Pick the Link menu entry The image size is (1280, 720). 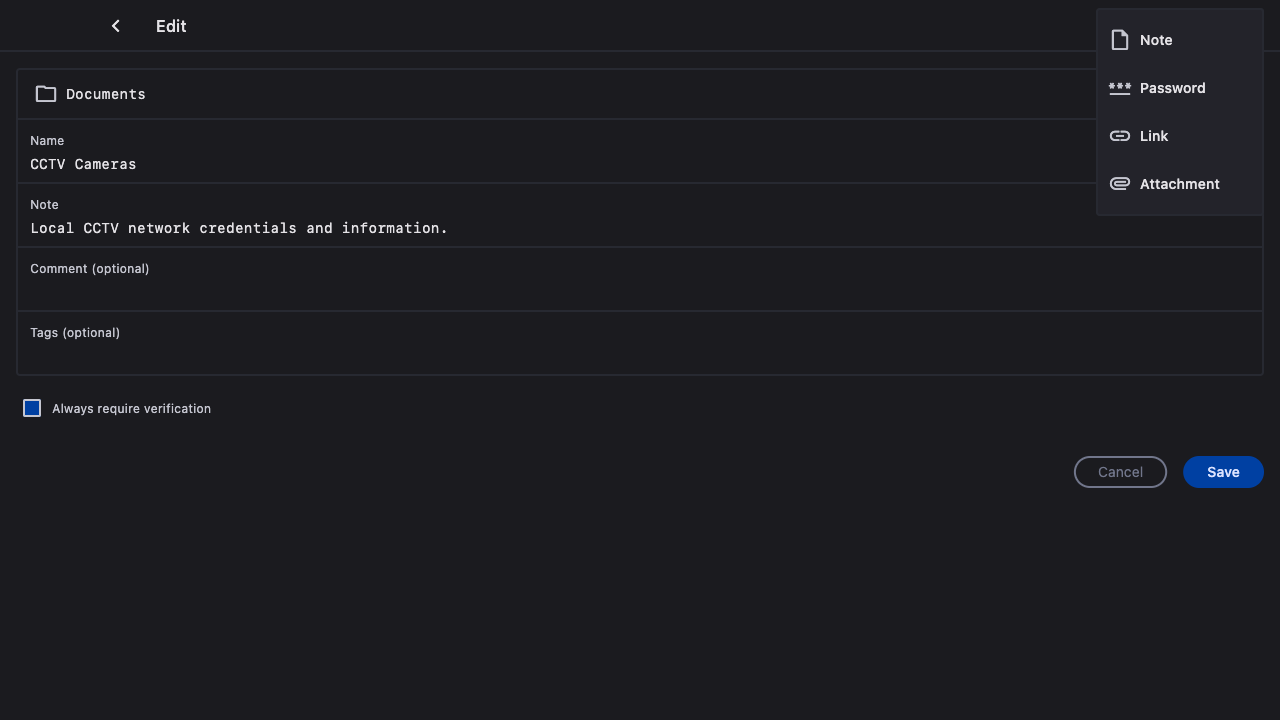(1154, 136)
